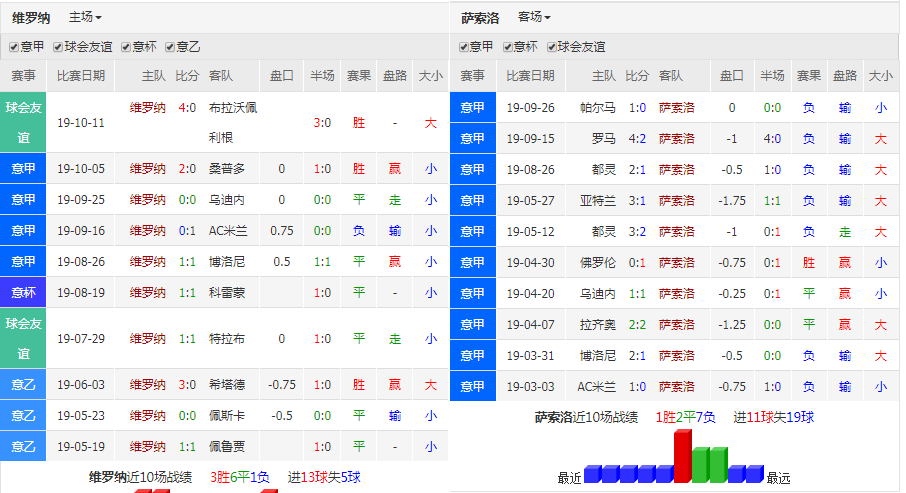906x493 pixels.
Task: Open 佩鲁贾 team link
Action: [x=226, y=447]
